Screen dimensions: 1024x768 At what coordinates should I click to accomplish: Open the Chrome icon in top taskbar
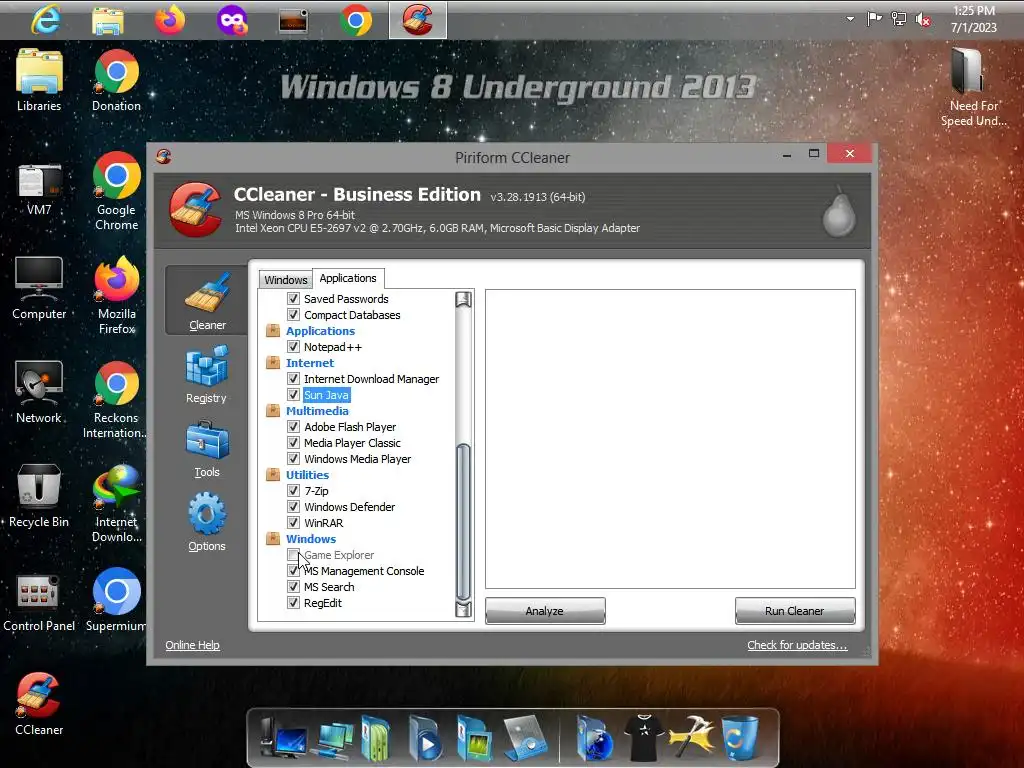coord(356,20)
